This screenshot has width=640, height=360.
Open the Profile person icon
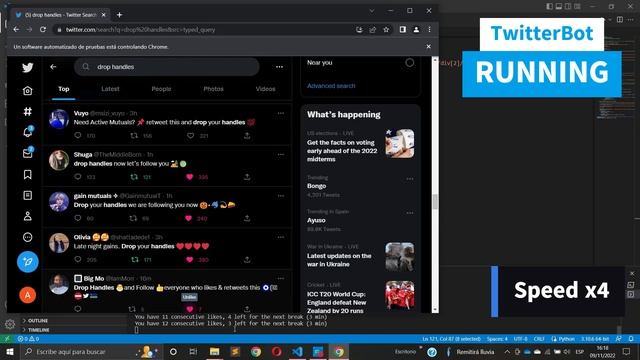click(28, 216)
